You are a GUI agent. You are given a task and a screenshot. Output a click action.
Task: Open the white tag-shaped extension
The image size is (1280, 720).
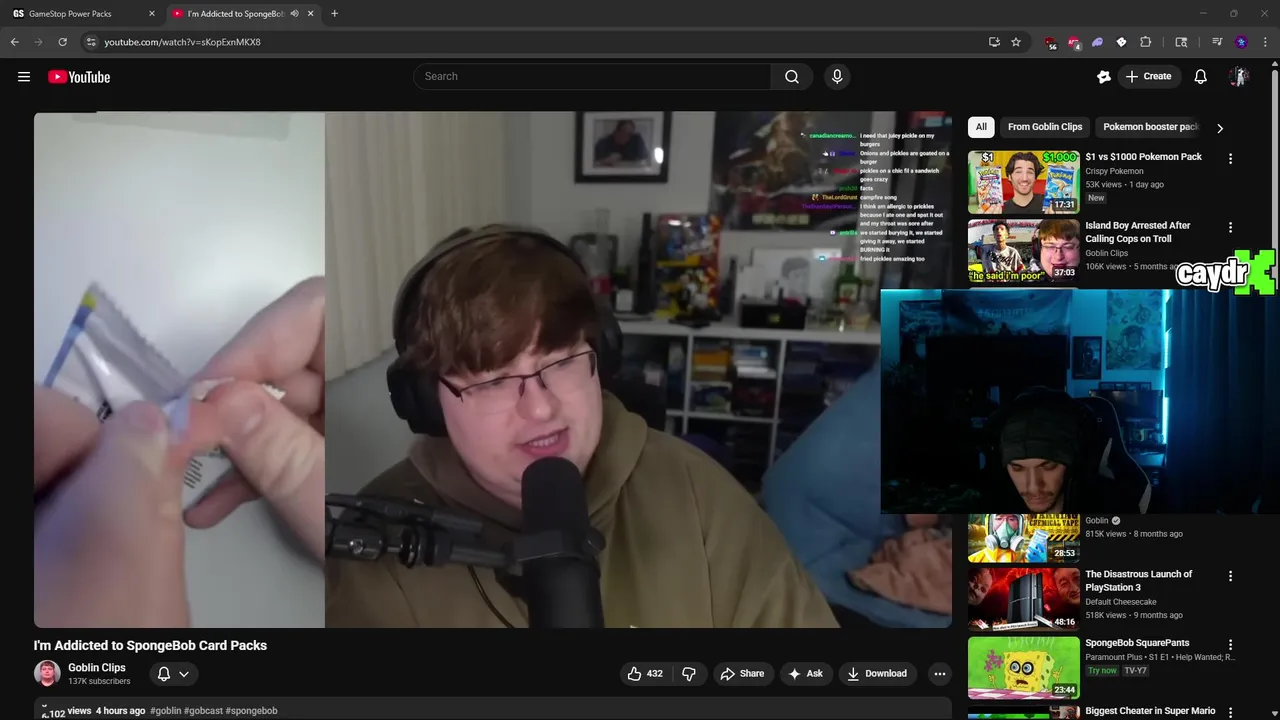point(1121,42)
